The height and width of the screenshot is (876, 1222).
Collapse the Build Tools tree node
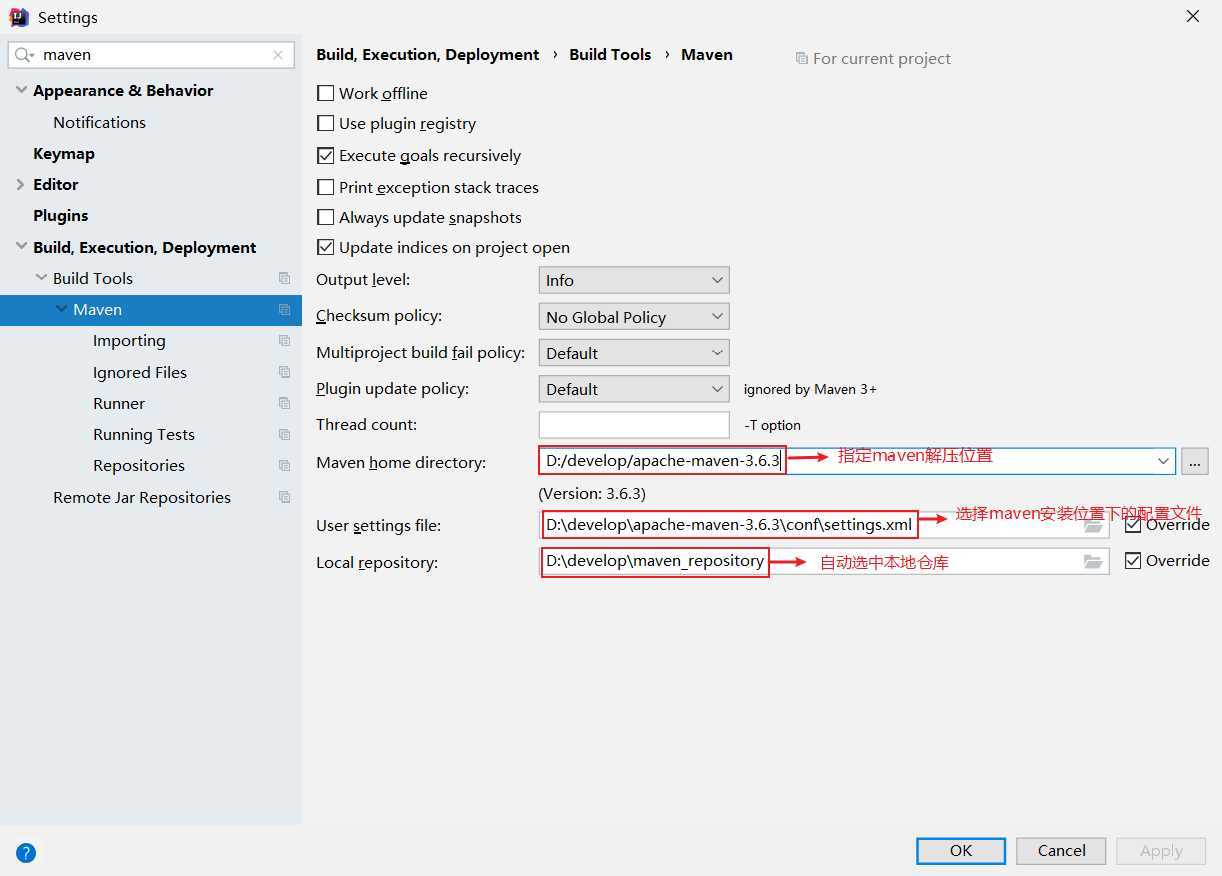41,278
